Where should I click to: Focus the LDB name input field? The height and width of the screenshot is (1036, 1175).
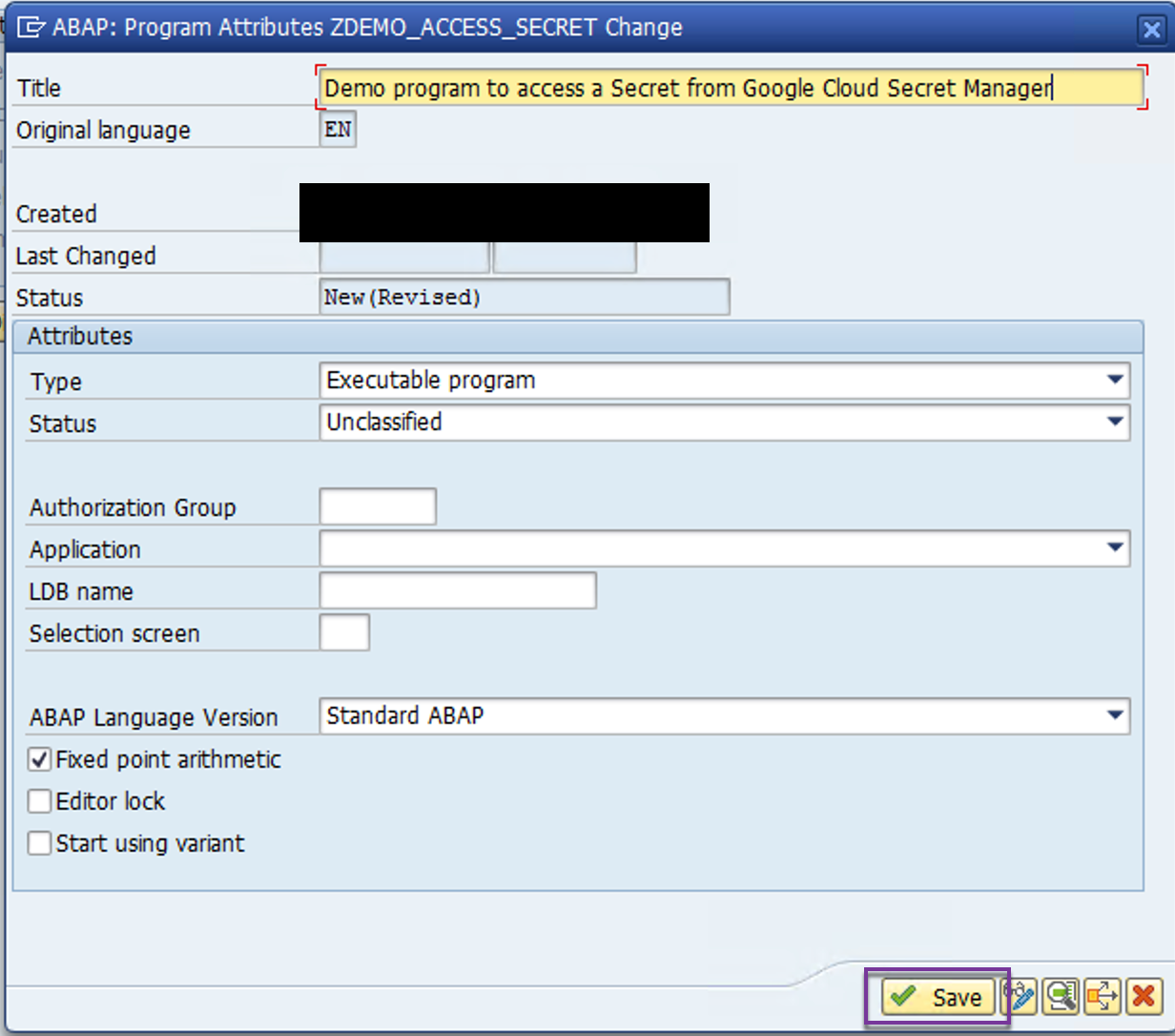coord(458,591)
